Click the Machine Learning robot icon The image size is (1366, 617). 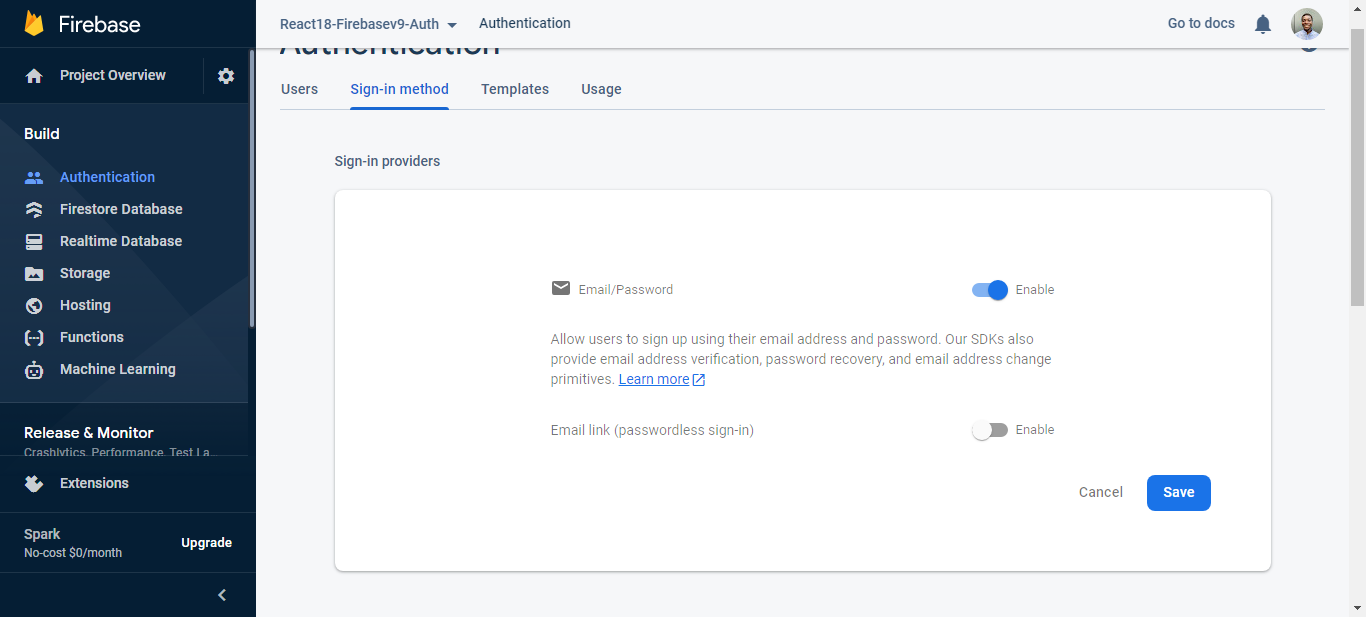click(34, 369)
